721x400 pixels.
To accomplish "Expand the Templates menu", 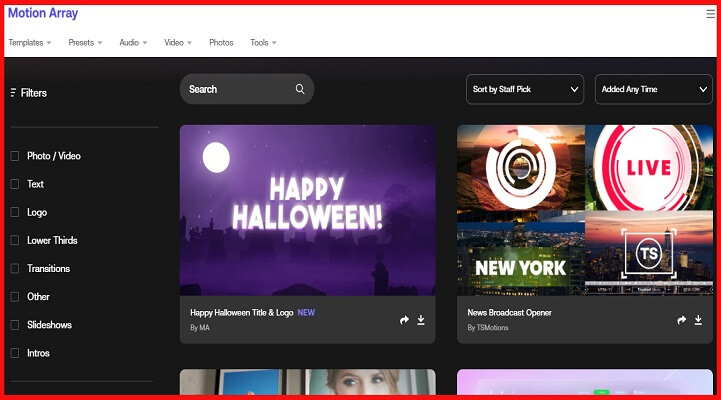I will coord(30,42).
